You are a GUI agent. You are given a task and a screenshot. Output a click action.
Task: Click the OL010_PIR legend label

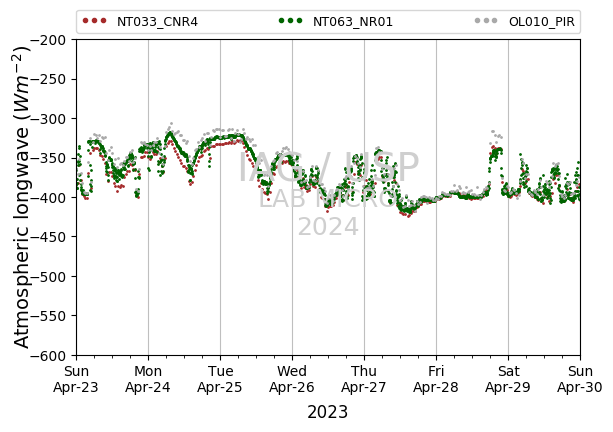coord(541,22)
